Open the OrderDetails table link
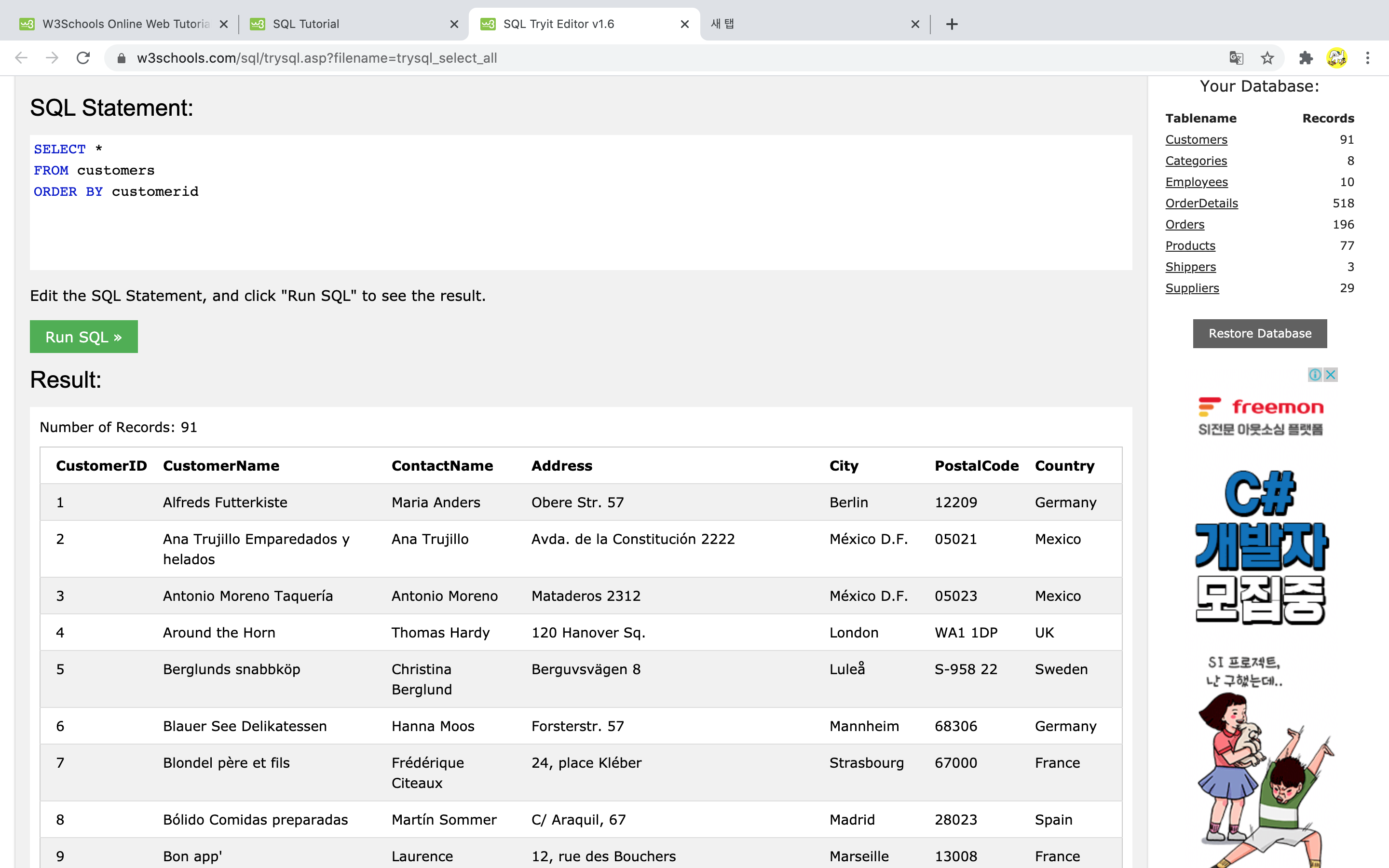The height and width of the screenshot is (868, 1389). tap(1201, 203)
